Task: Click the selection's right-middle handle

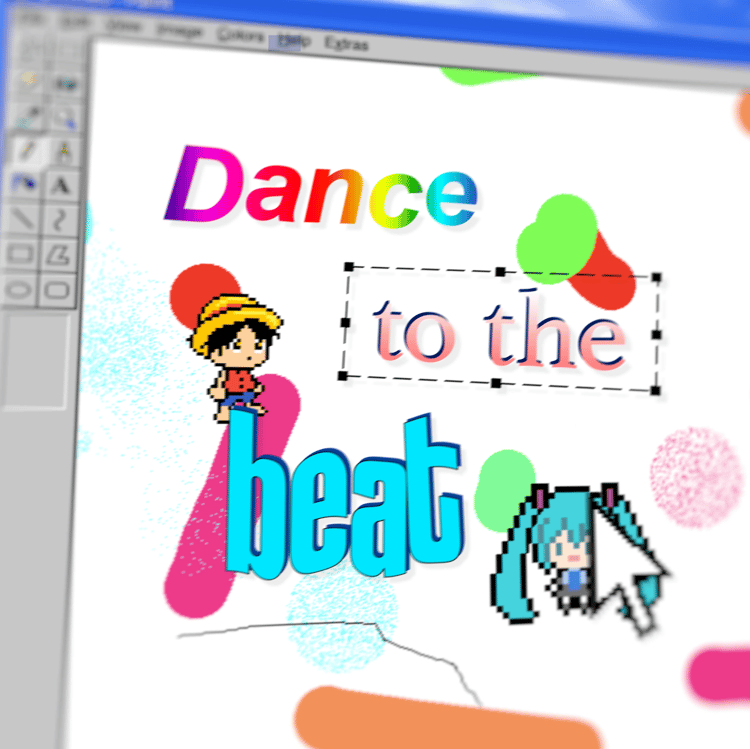Action: pyautogui.click(x=656, y=335)
